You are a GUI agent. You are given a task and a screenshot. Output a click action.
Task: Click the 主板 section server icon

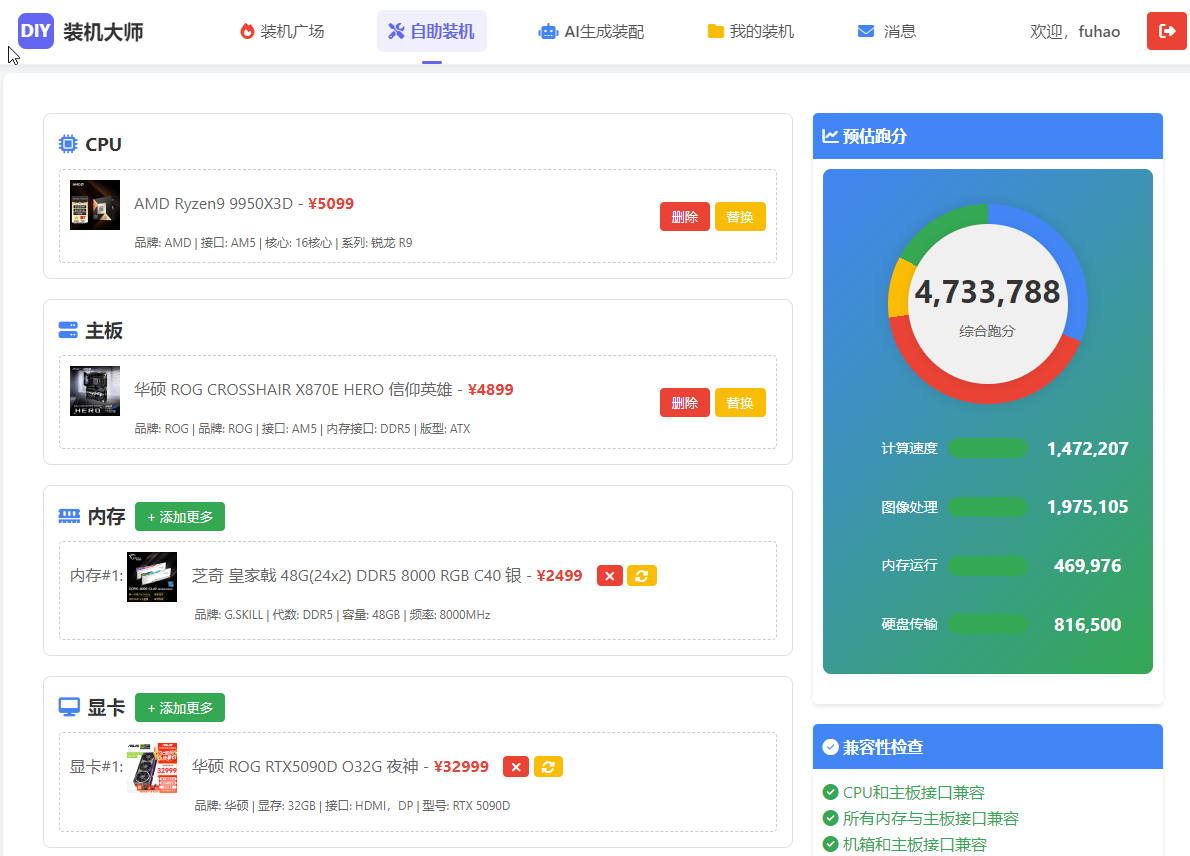pyautogui.click(x=68, y=330)
